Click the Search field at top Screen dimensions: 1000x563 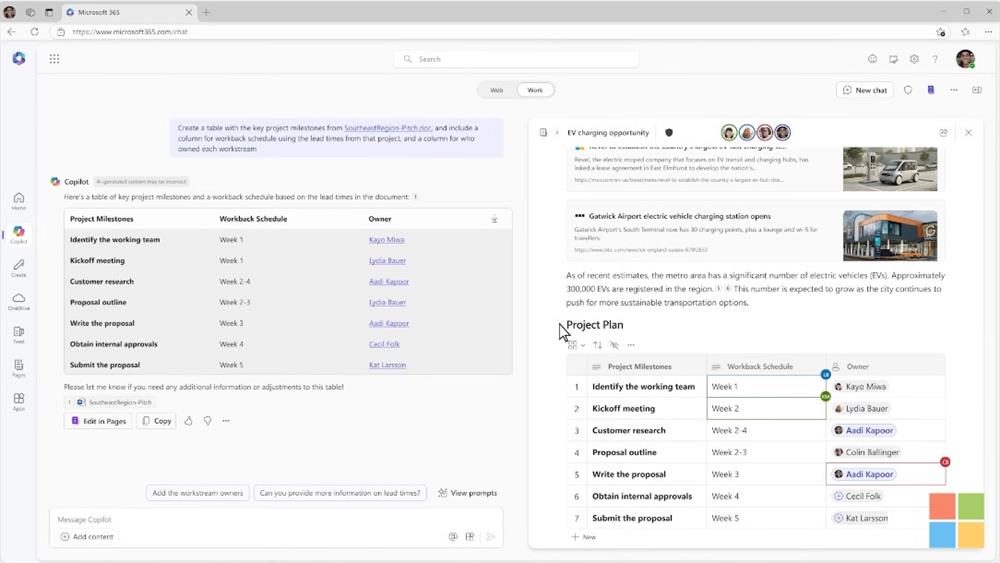[515, 59]
